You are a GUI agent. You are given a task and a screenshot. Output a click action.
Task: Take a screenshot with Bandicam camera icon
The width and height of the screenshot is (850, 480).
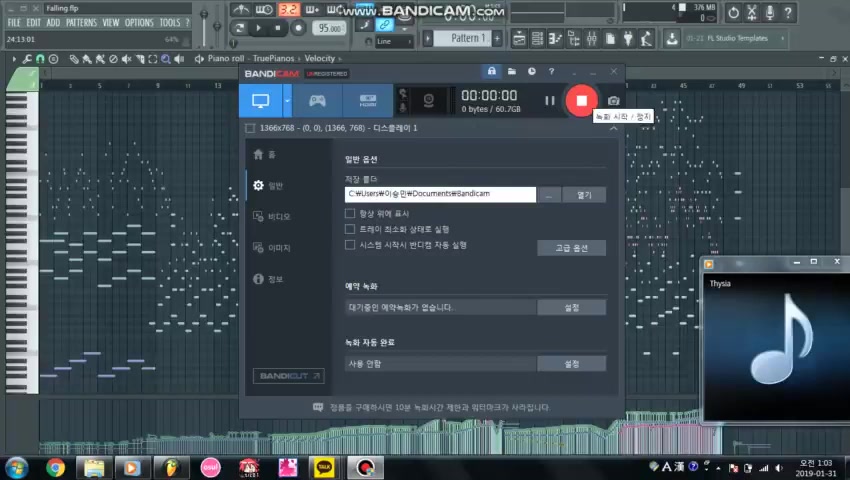click(613, 101)
